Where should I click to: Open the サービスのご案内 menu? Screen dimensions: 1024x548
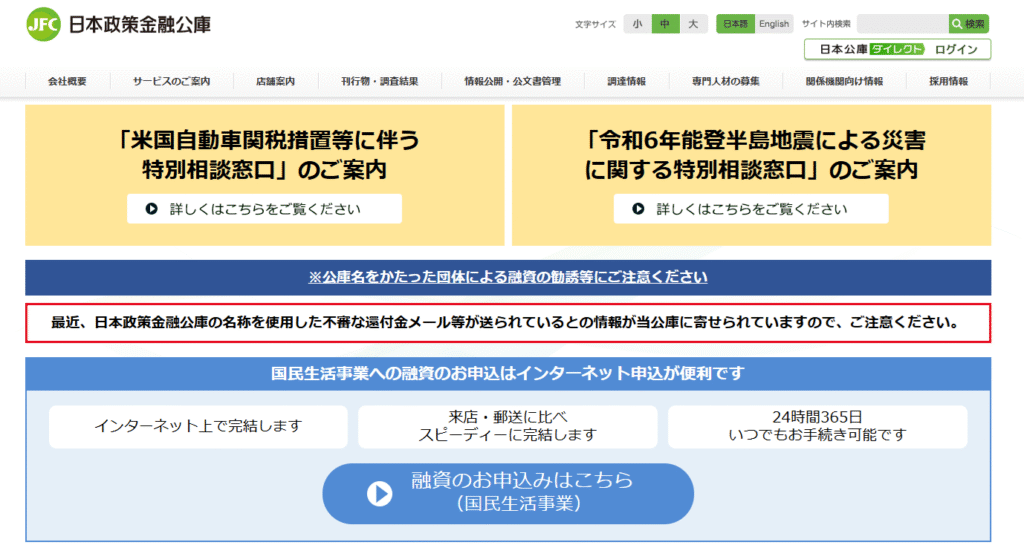click(171, 82)
